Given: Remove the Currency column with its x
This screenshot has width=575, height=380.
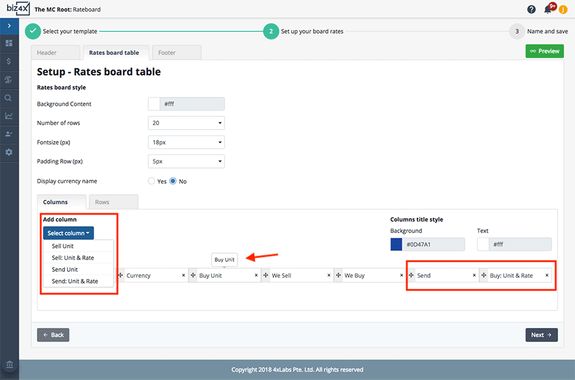Looking at the screenshot, I should [x=183, y=275].
